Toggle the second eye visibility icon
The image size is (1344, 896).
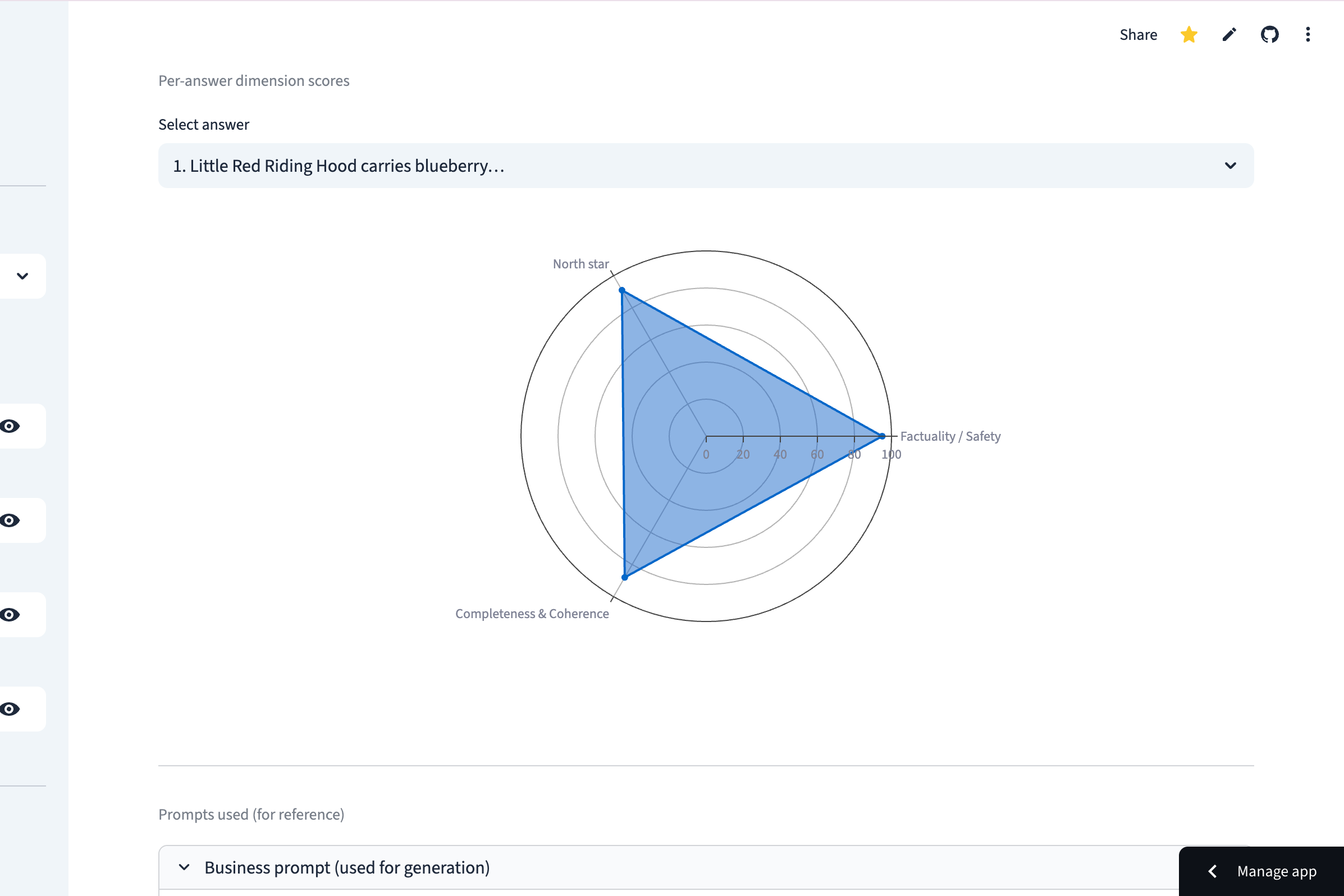[x=10, y=520]
